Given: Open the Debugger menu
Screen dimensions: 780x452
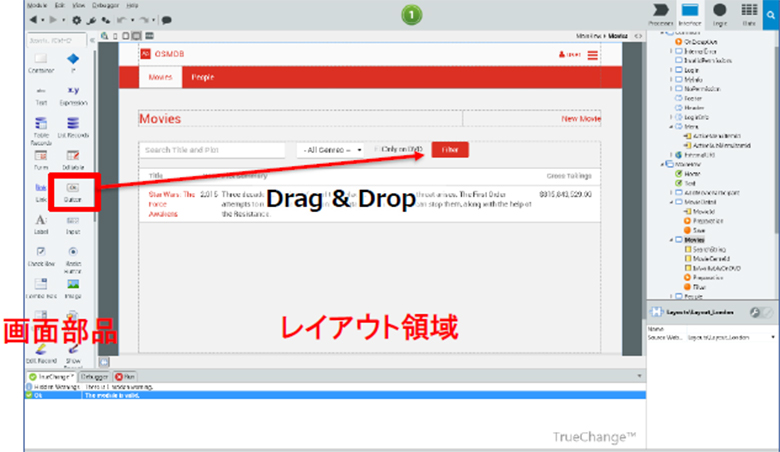Looking at the screenshot, I should (x=105, y=5).
